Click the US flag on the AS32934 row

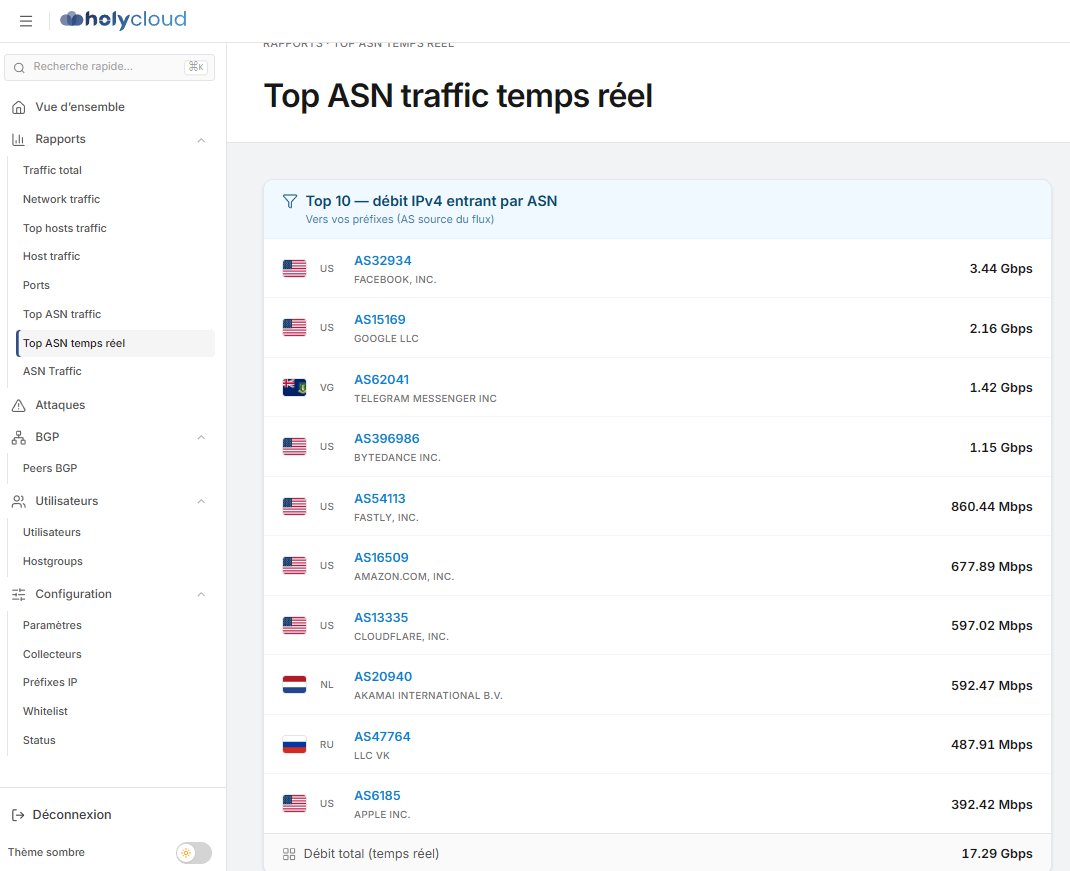coord(295,269)
